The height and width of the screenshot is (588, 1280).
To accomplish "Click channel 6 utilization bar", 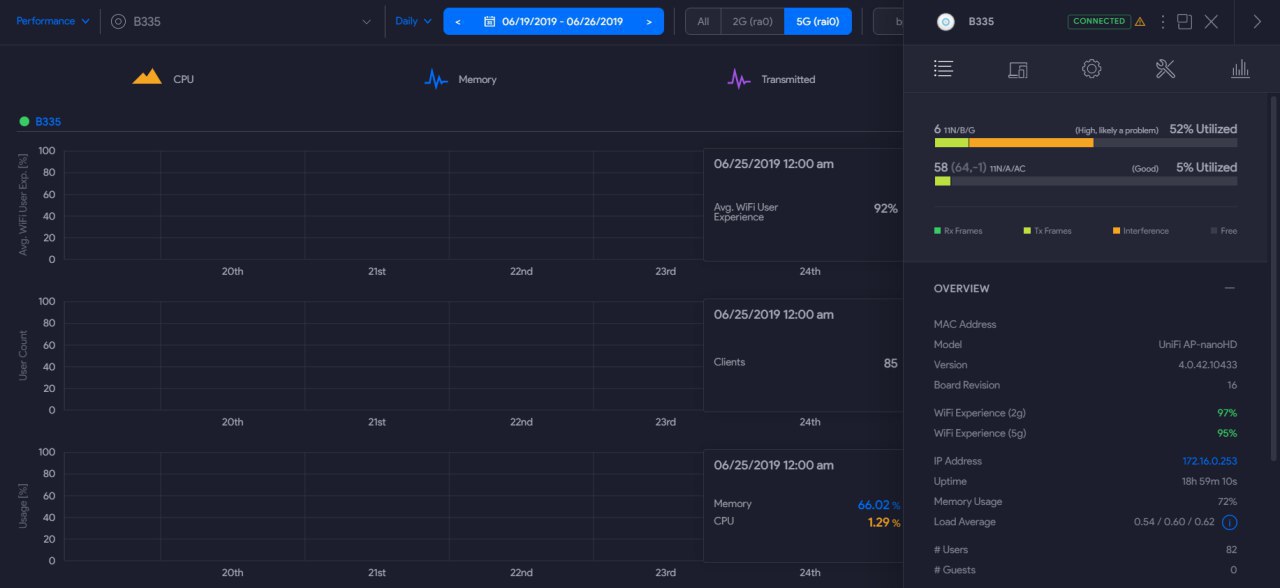I will (x=1085, y=142).
